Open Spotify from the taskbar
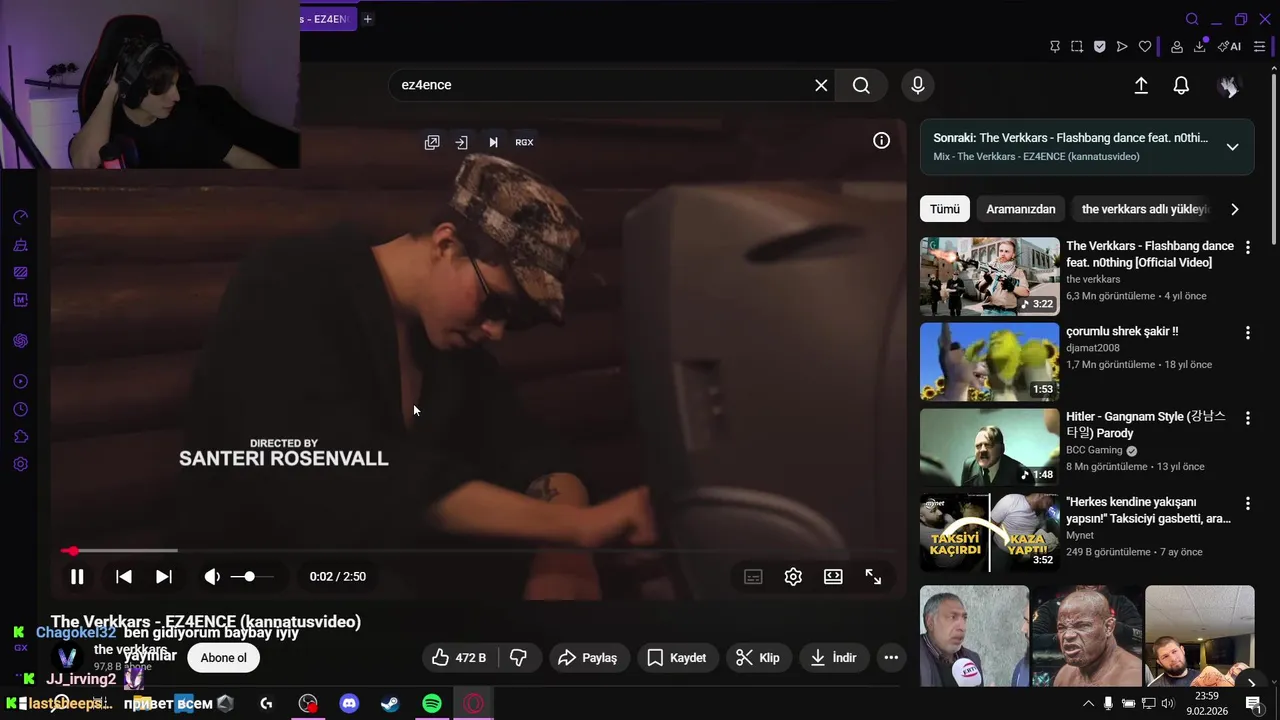This screenshot has height=720, width=1280. [431, 704]
